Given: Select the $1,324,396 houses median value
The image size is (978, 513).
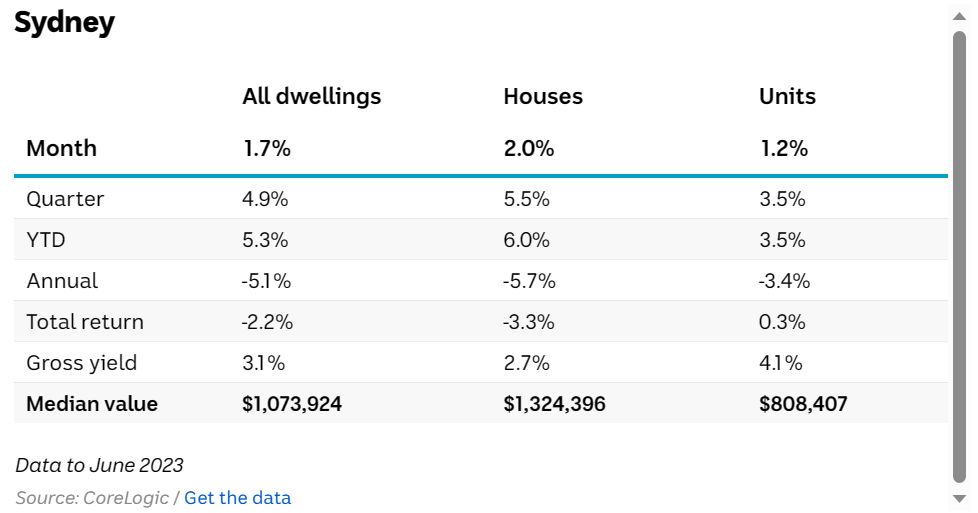Looking at the screenshot, I should click(554, 404).
